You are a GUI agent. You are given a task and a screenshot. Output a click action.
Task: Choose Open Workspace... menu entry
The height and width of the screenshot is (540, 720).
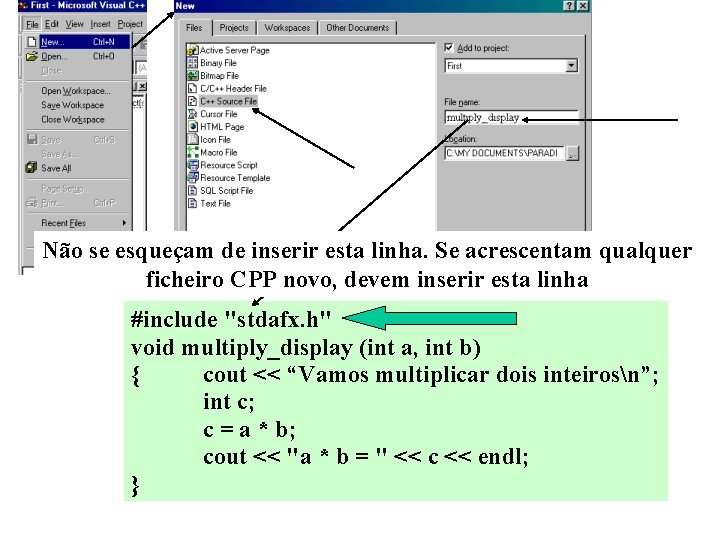76,91
